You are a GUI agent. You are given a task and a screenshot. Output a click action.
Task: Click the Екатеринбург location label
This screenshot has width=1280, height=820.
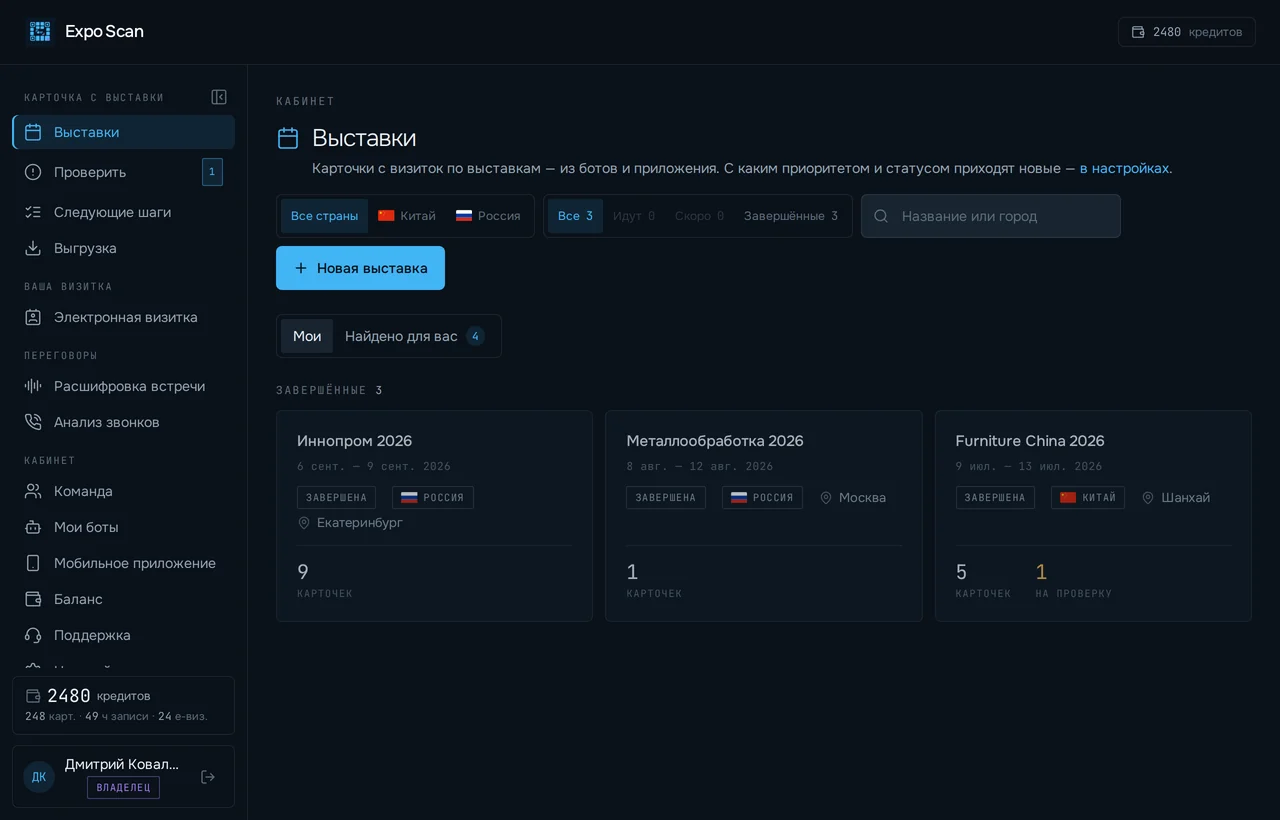point(350,522)
